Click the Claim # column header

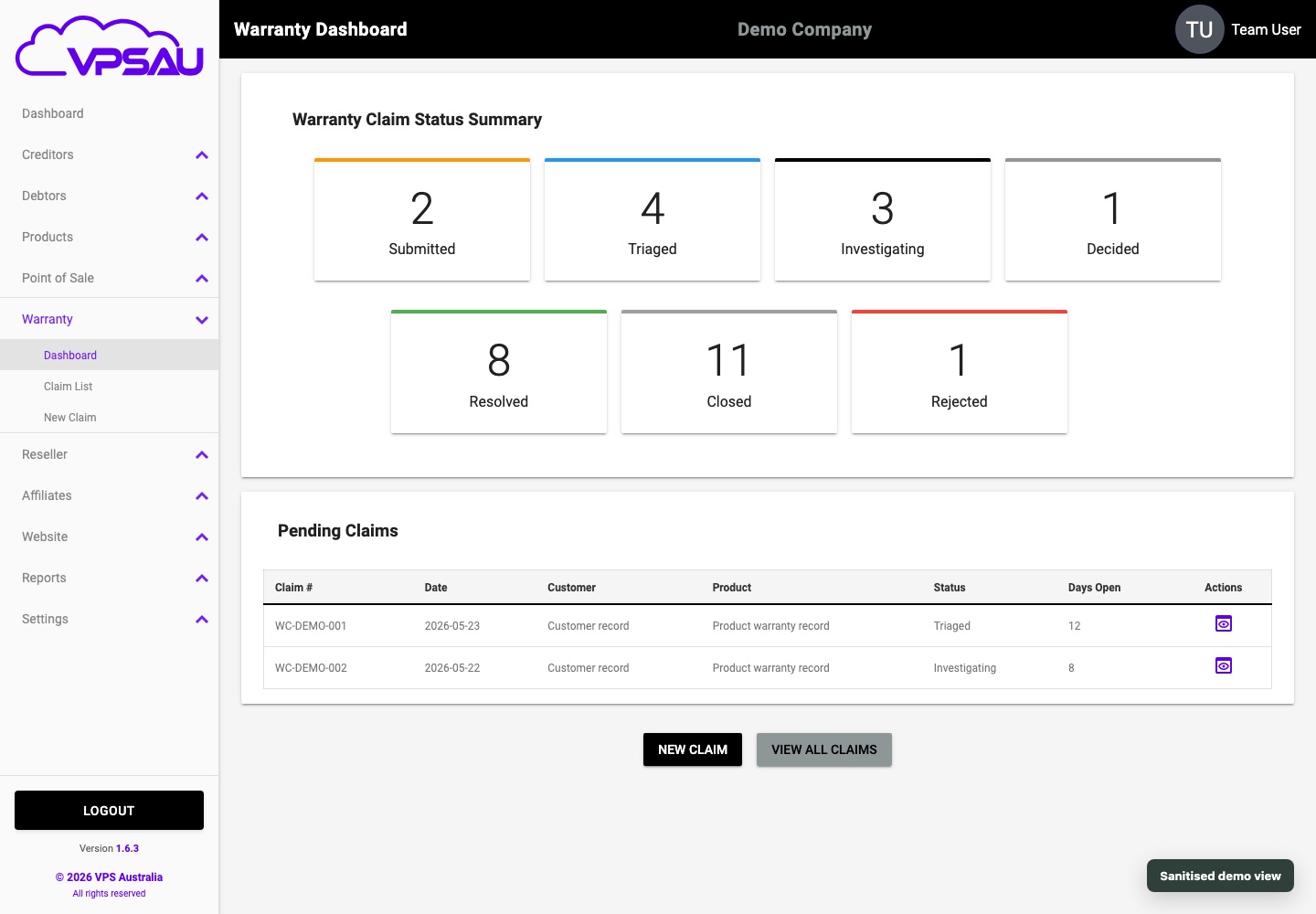pyautogui.click(x=293, y=588)
